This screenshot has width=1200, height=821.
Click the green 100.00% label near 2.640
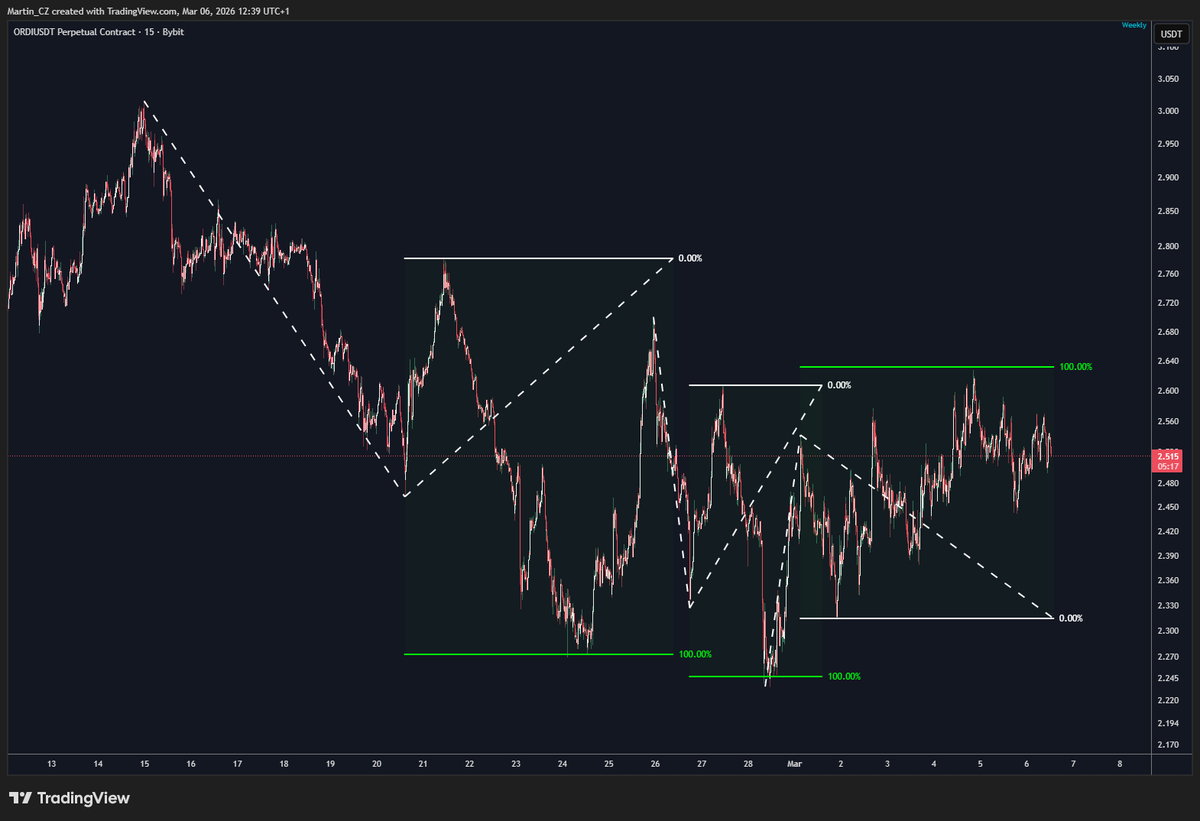tap(1076, 367)
